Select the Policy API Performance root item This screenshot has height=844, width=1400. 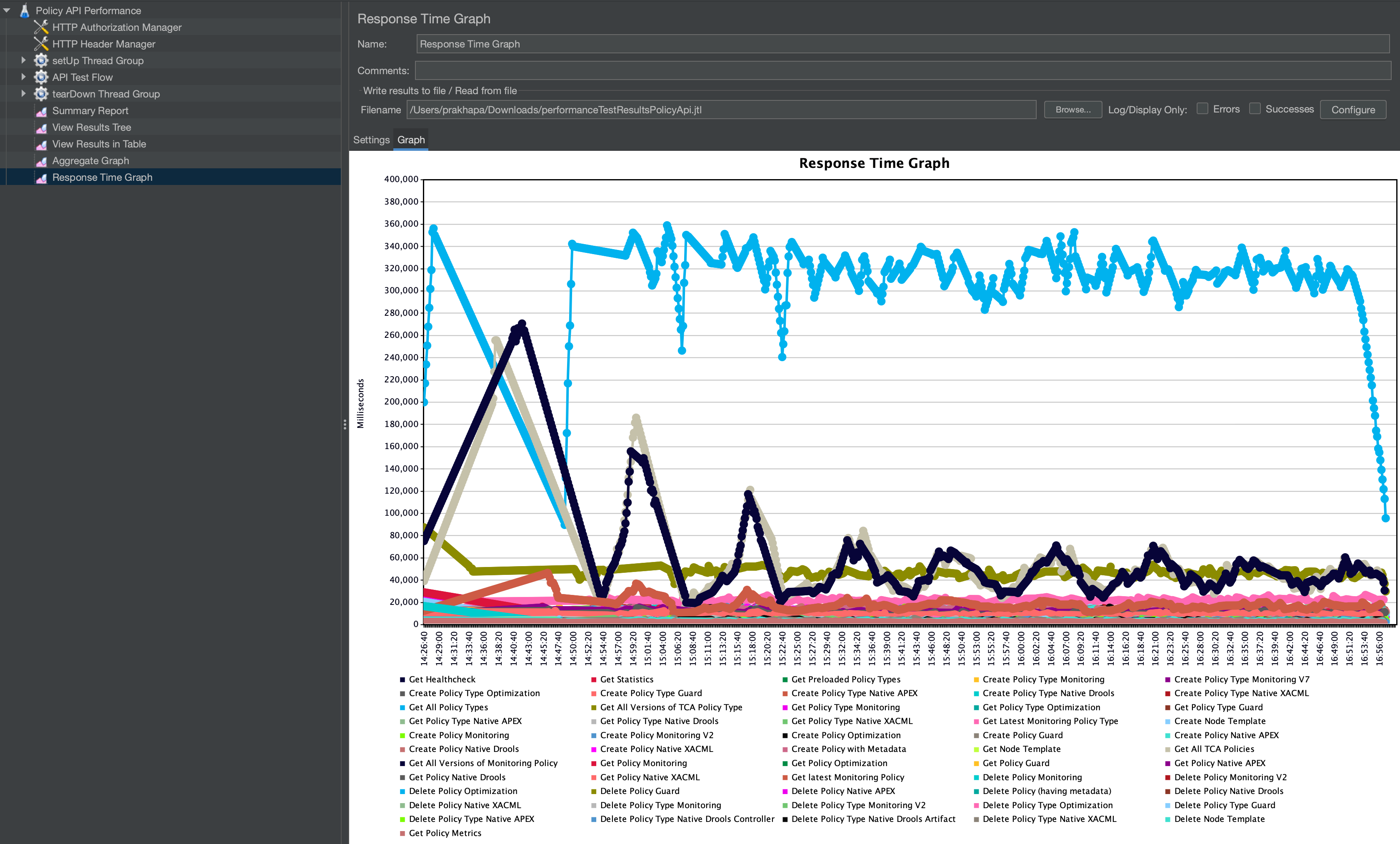(88, 10)
